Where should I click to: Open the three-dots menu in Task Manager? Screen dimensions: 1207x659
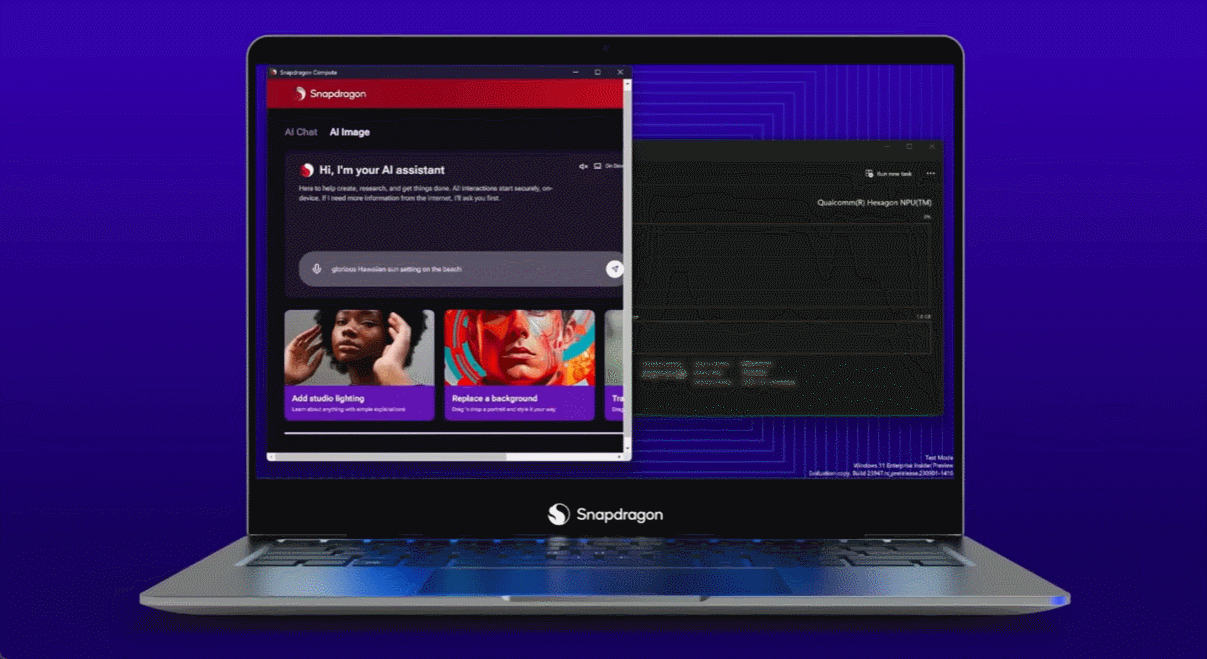click(x=930, y=174)
